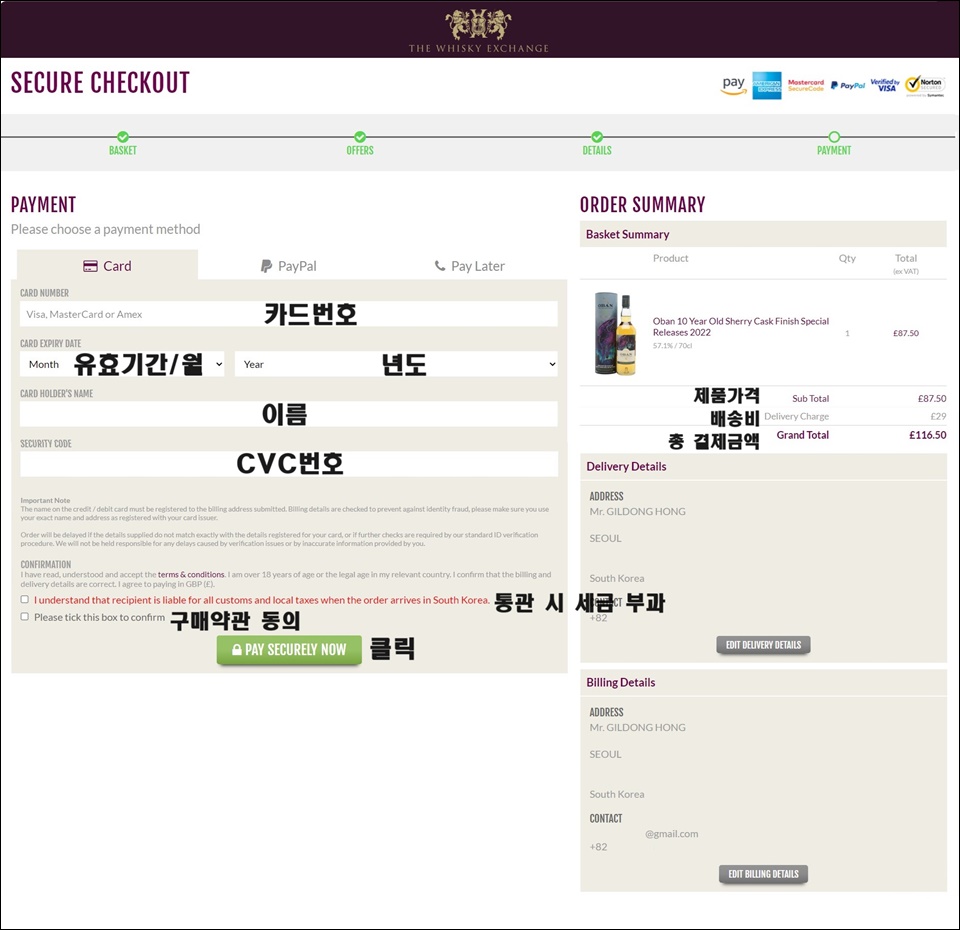
Task: Click the PAYMENT step label
Action: (x=834, y=151)
